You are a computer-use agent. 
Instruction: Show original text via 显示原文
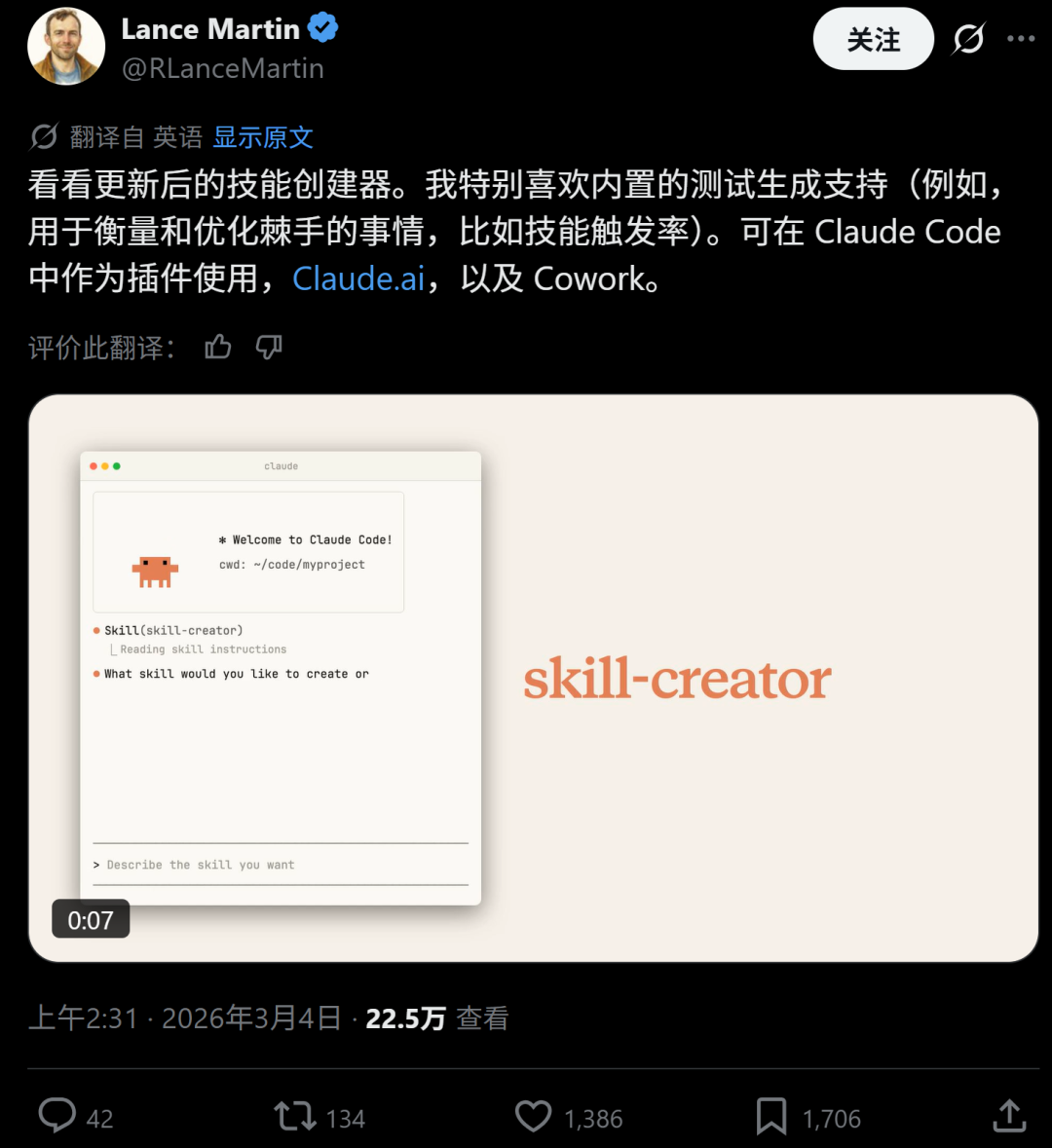(263, 137)
